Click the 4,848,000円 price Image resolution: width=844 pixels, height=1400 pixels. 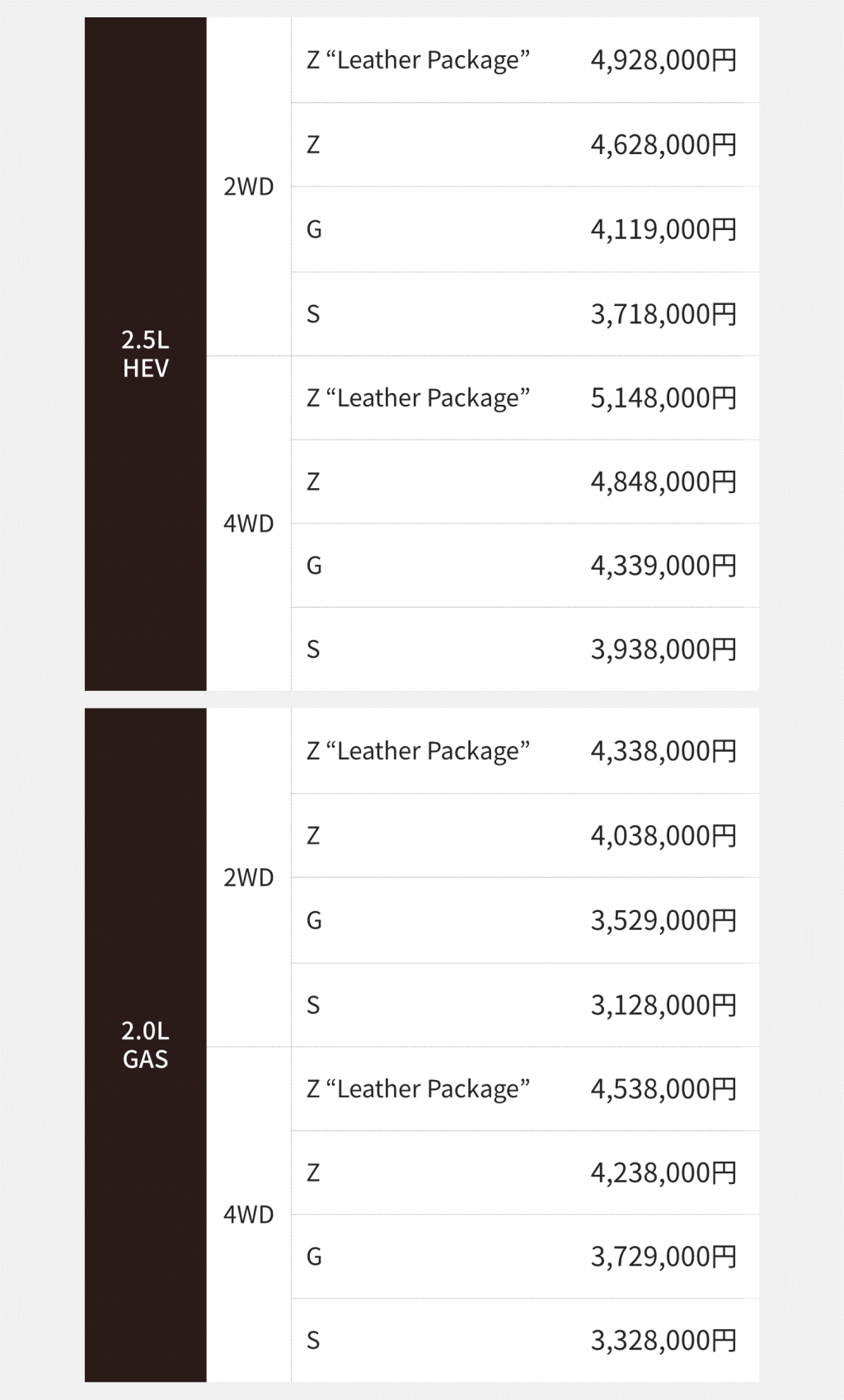663,482
